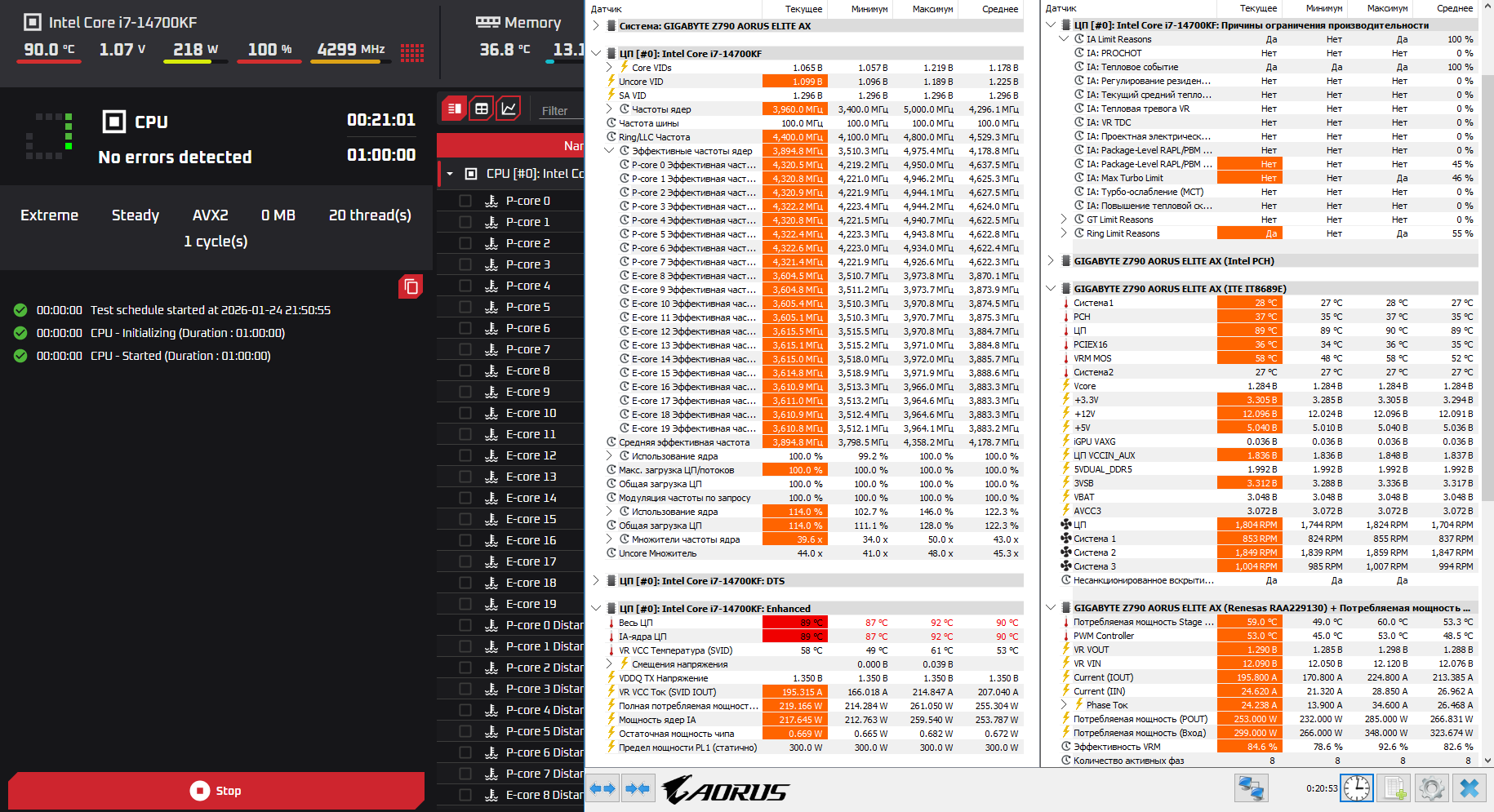Click the 'Минимум' column header in left HWiNFO pane
The width and height of the screenshot is (1494, 812).
[860, 9]
